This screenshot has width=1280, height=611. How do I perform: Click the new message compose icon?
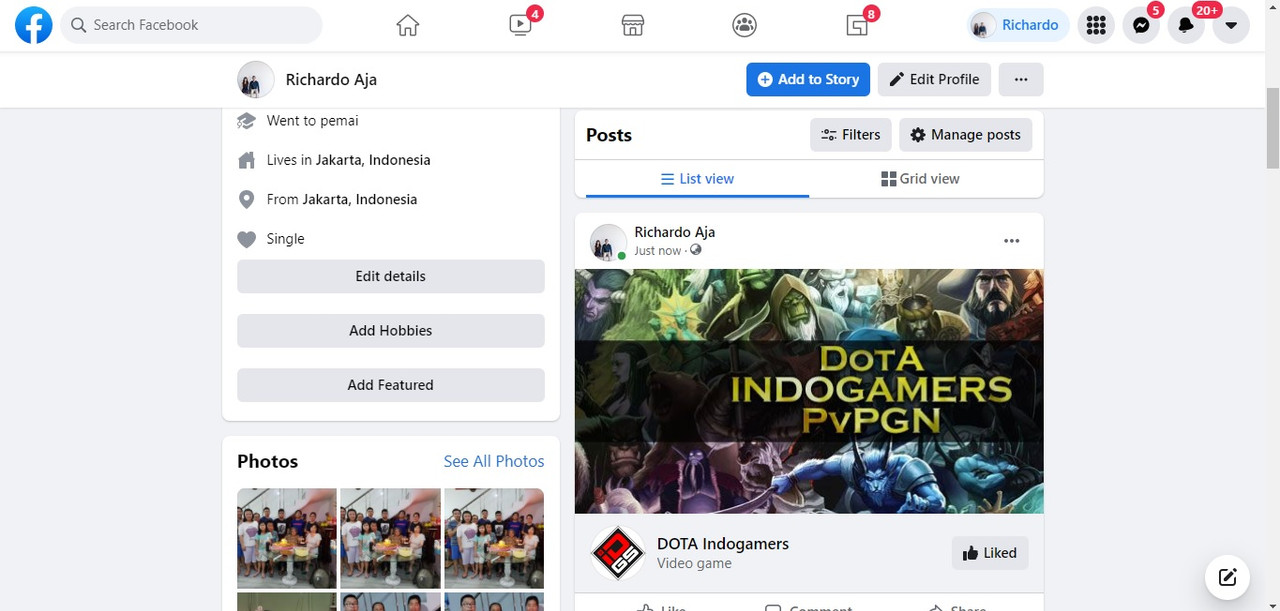(1227, 577)
